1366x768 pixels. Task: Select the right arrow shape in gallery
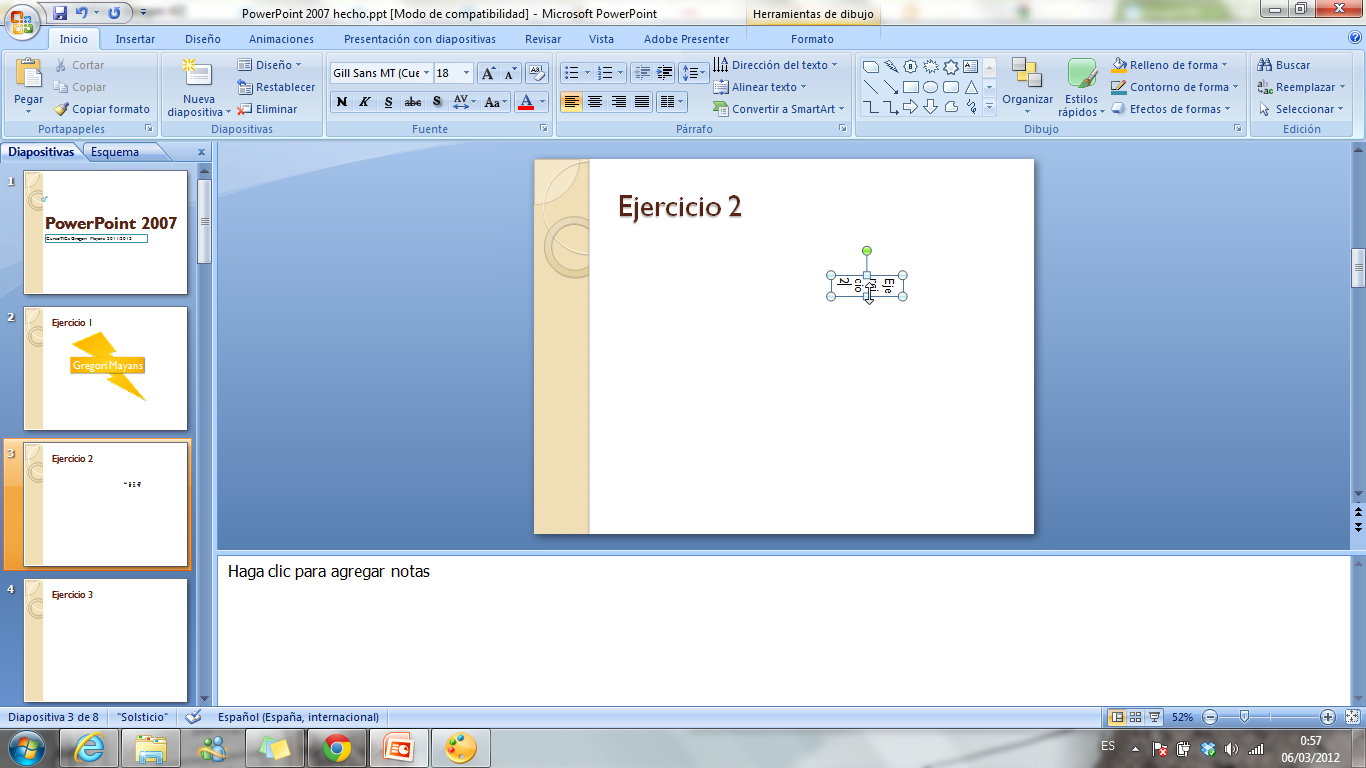(910, 107)
